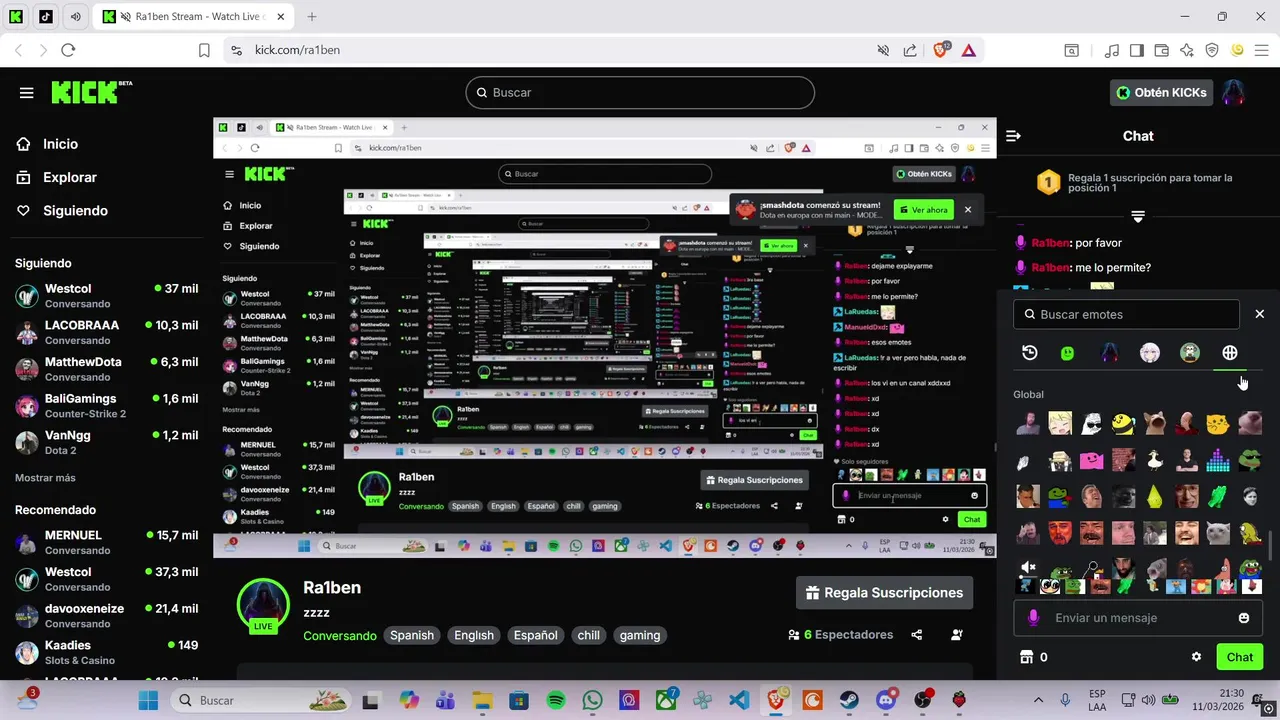Open a new browser tab
The image size is (1280, 720).
point(312,17)
